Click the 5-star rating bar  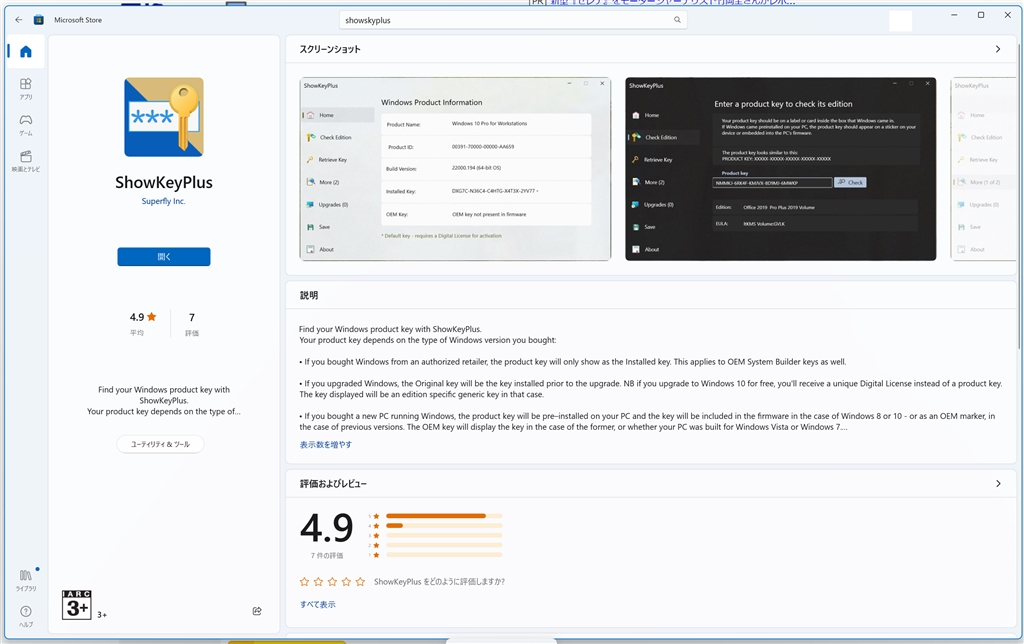(x=444, y=516)
